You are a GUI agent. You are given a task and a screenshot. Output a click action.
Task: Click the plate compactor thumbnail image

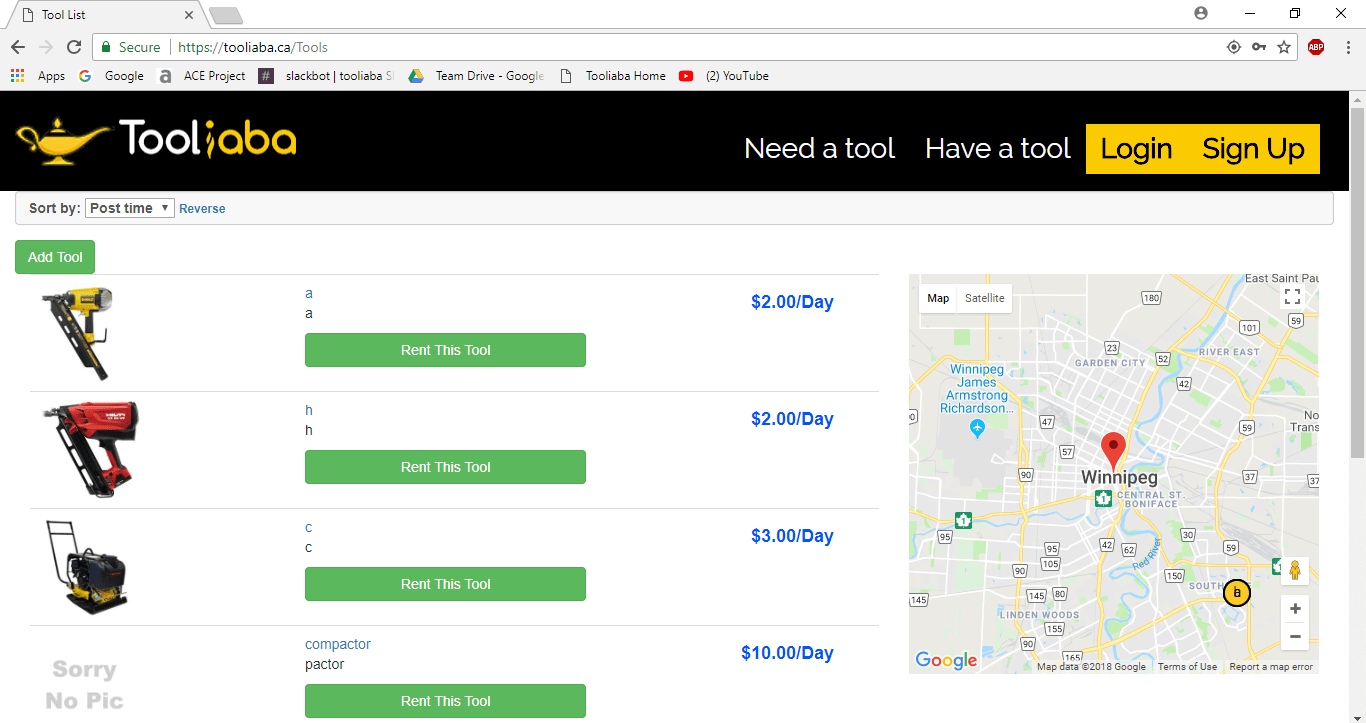coord(86,567)
